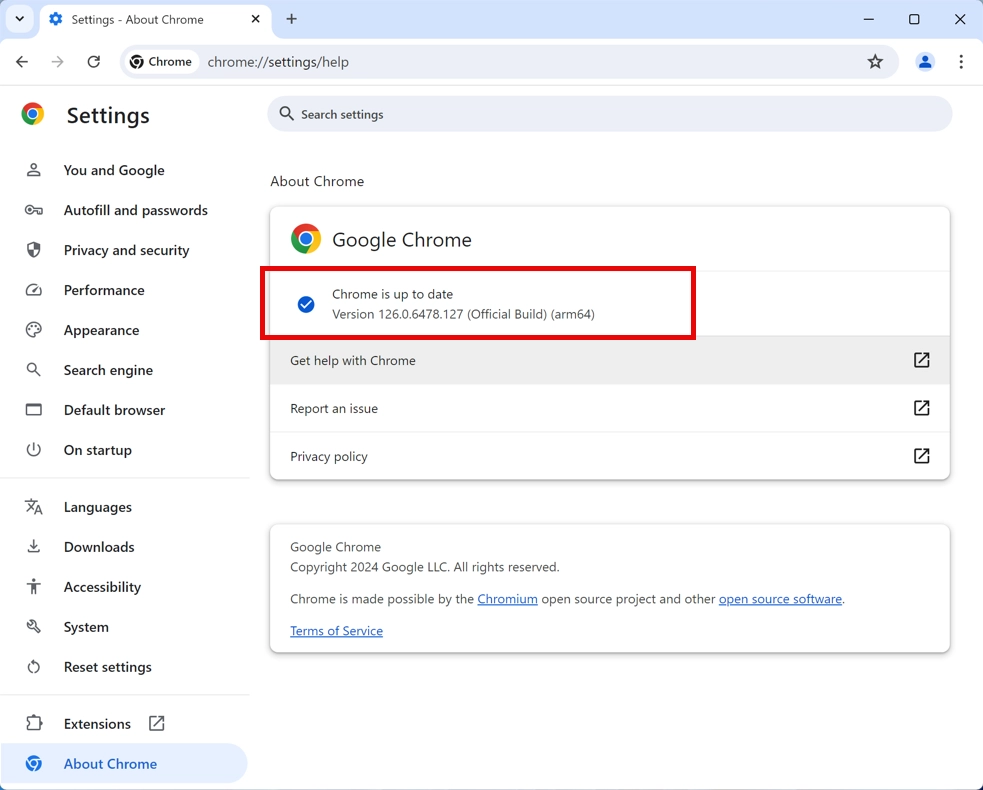Bookmark this page with the star icon
This screenshot has width=983, height=790.
(876, 61)
